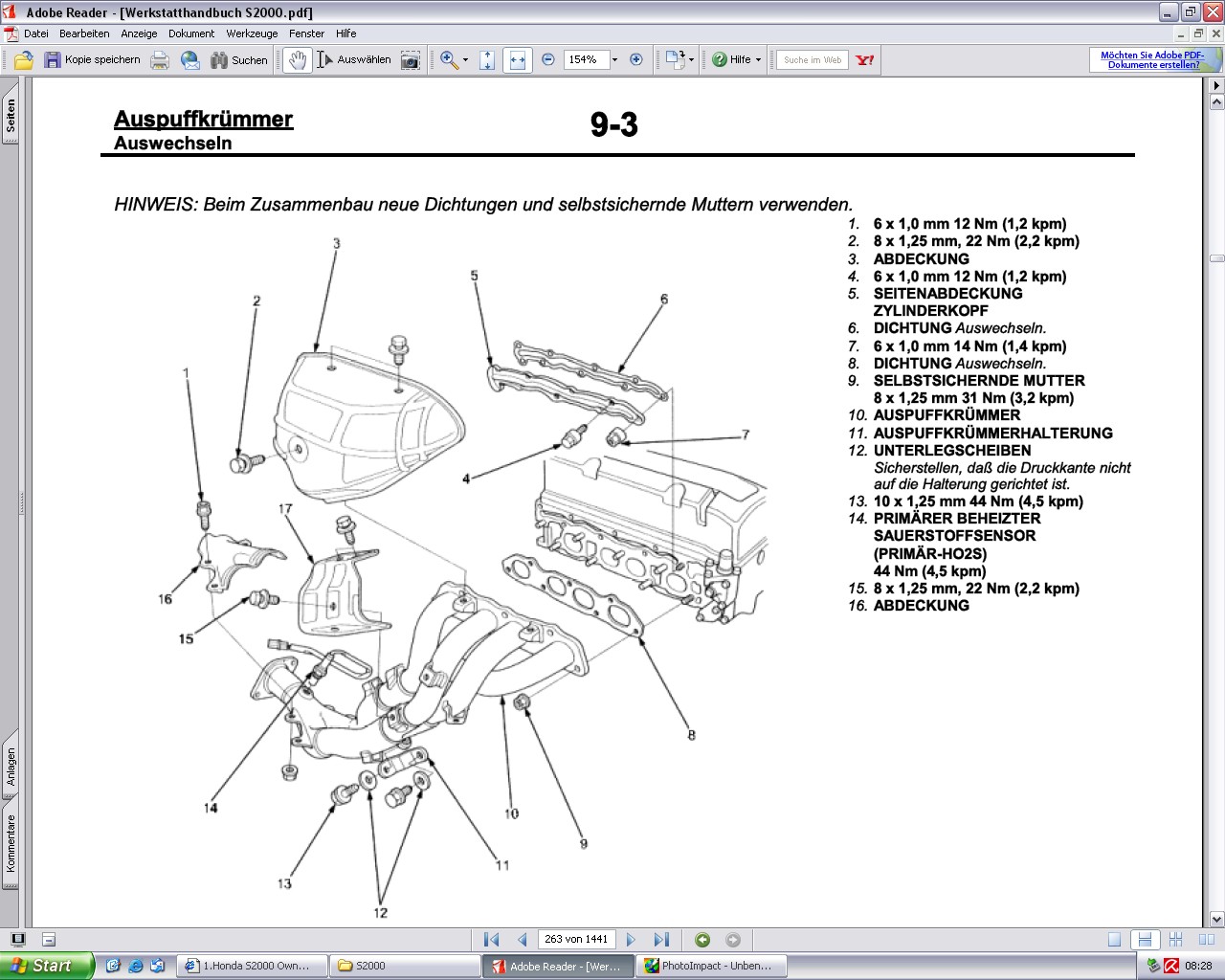Expand the zoom-in tool dropdown arrow

[x=466, y=59]
